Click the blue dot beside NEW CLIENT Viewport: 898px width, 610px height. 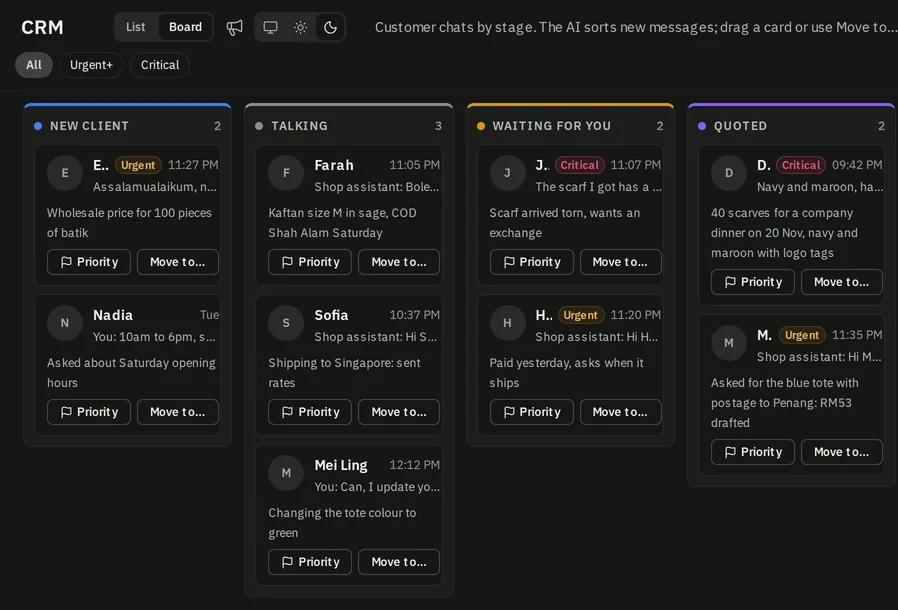click(x=38, y=126)
